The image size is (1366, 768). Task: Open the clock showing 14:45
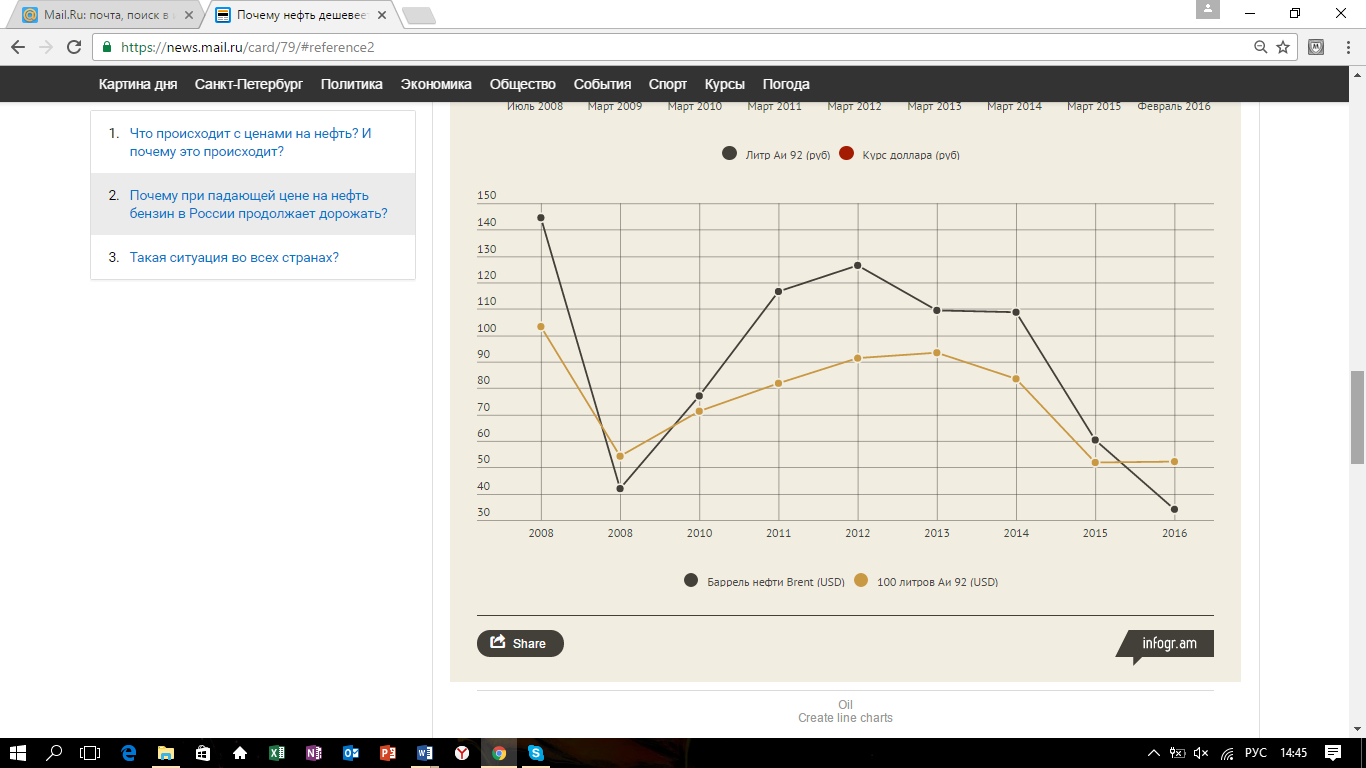click(x=1294, y=753)
